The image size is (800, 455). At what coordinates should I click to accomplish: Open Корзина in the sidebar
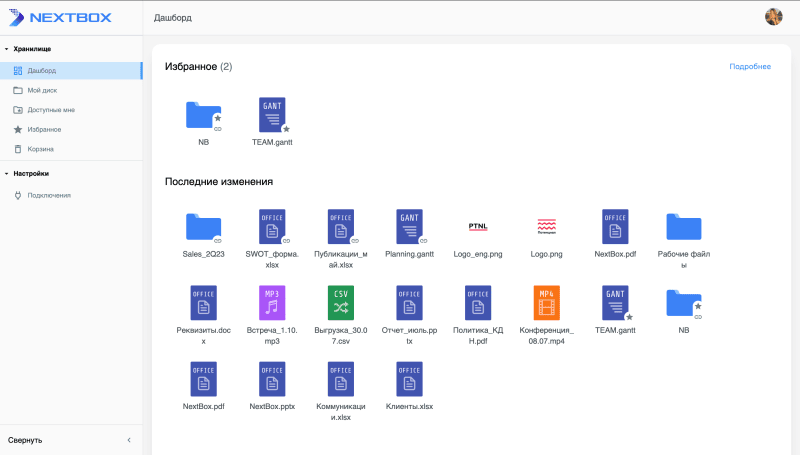tap(40, 149)
